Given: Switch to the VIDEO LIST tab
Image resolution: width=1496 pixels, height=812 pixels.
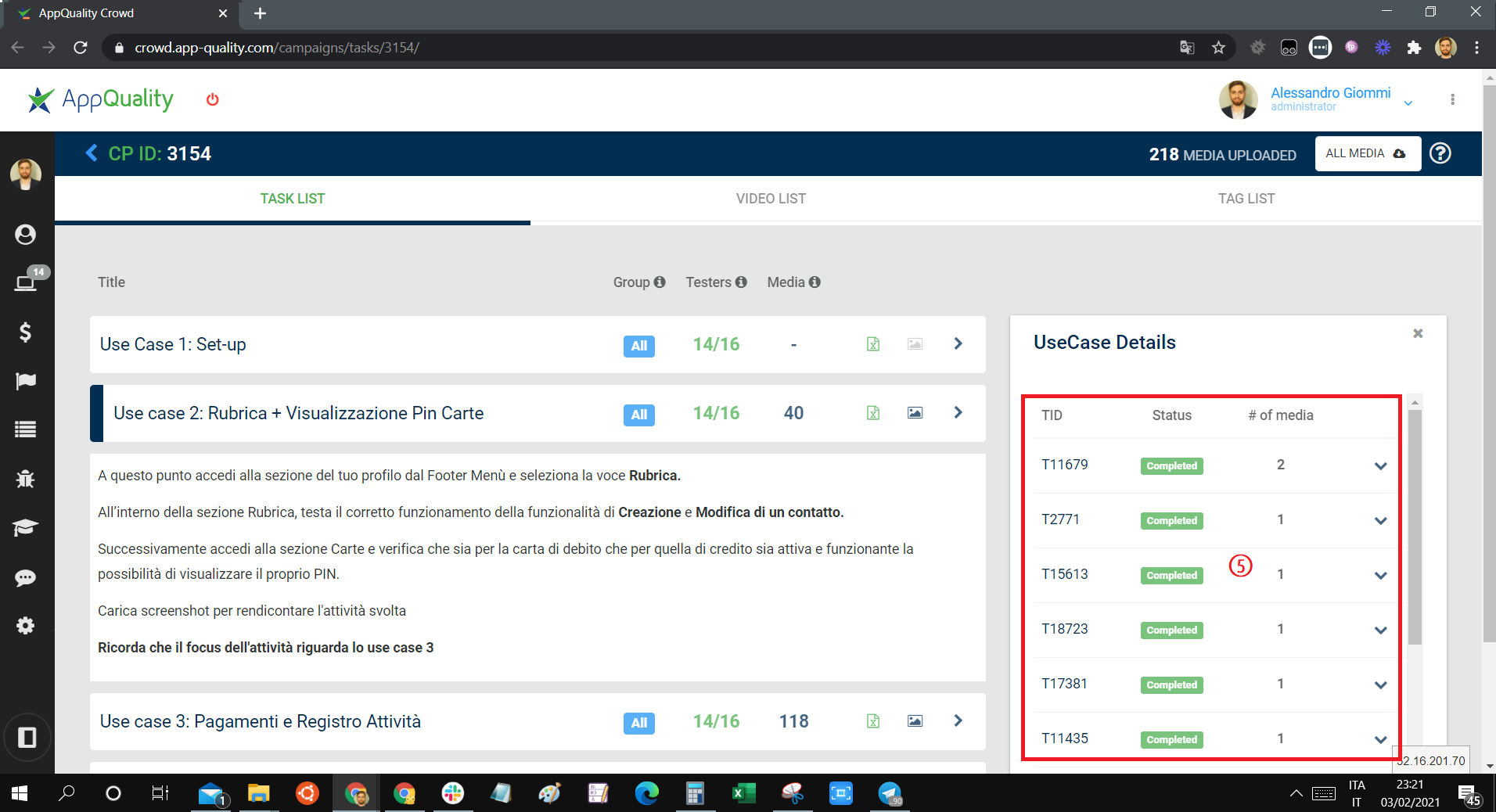Looking at the screenshot, I should coord(771,199).
